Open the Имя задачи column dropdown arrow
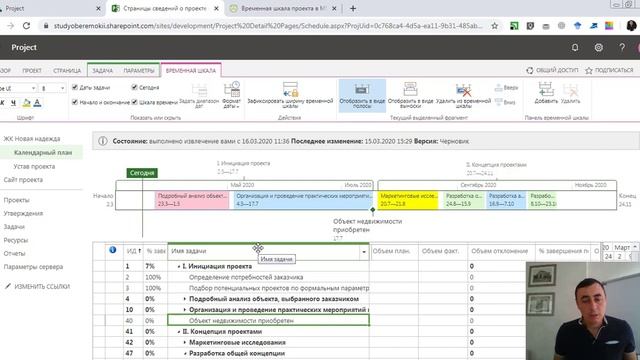640x360 pixels. [x=364, y=252]
